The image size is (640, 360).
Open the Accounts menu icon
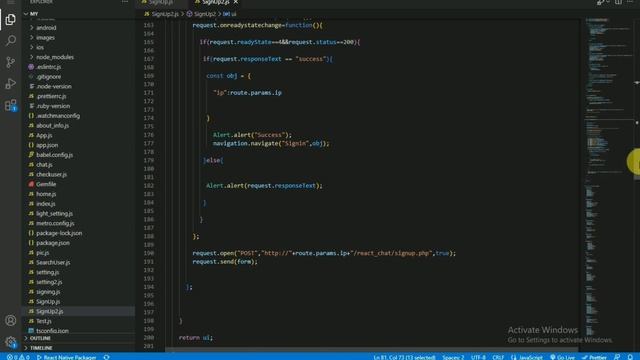pyautogui.click(x=11, y=320)
